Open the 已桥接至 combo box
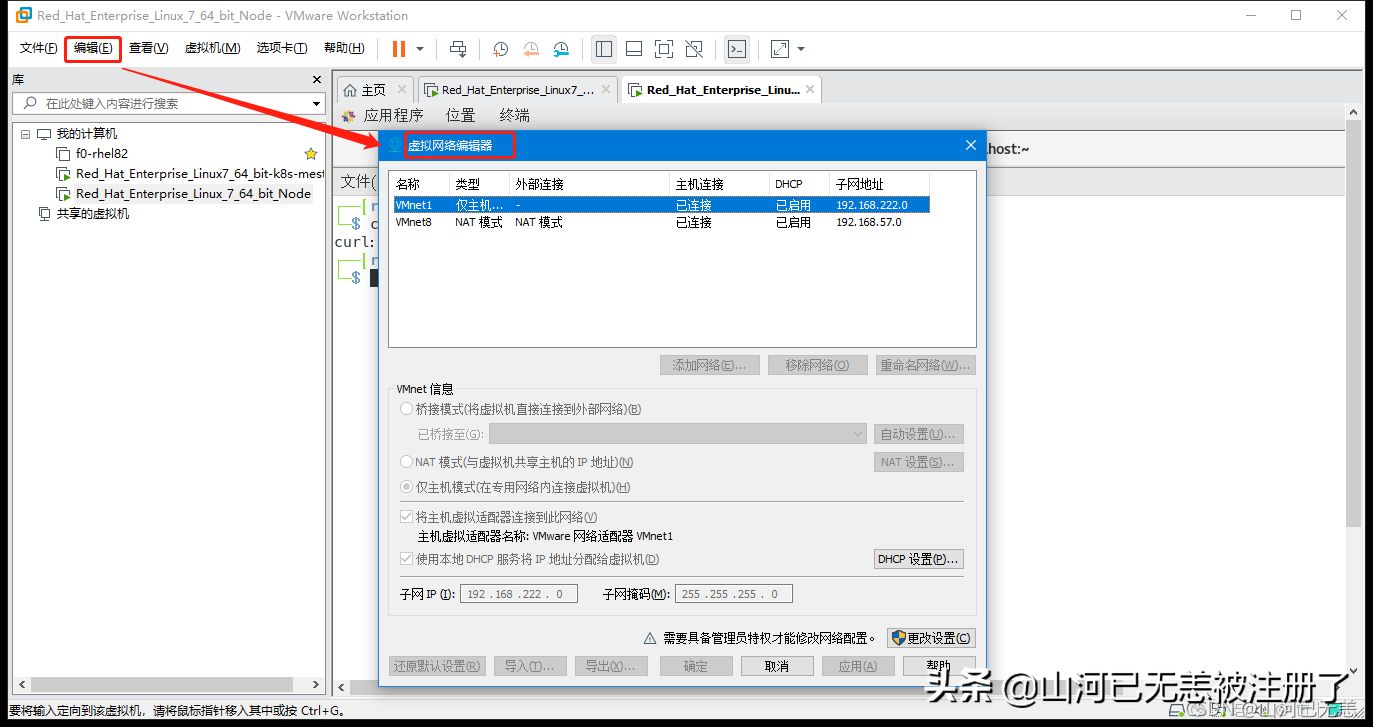Screen dimensions: 1373x727 (678, 434)
